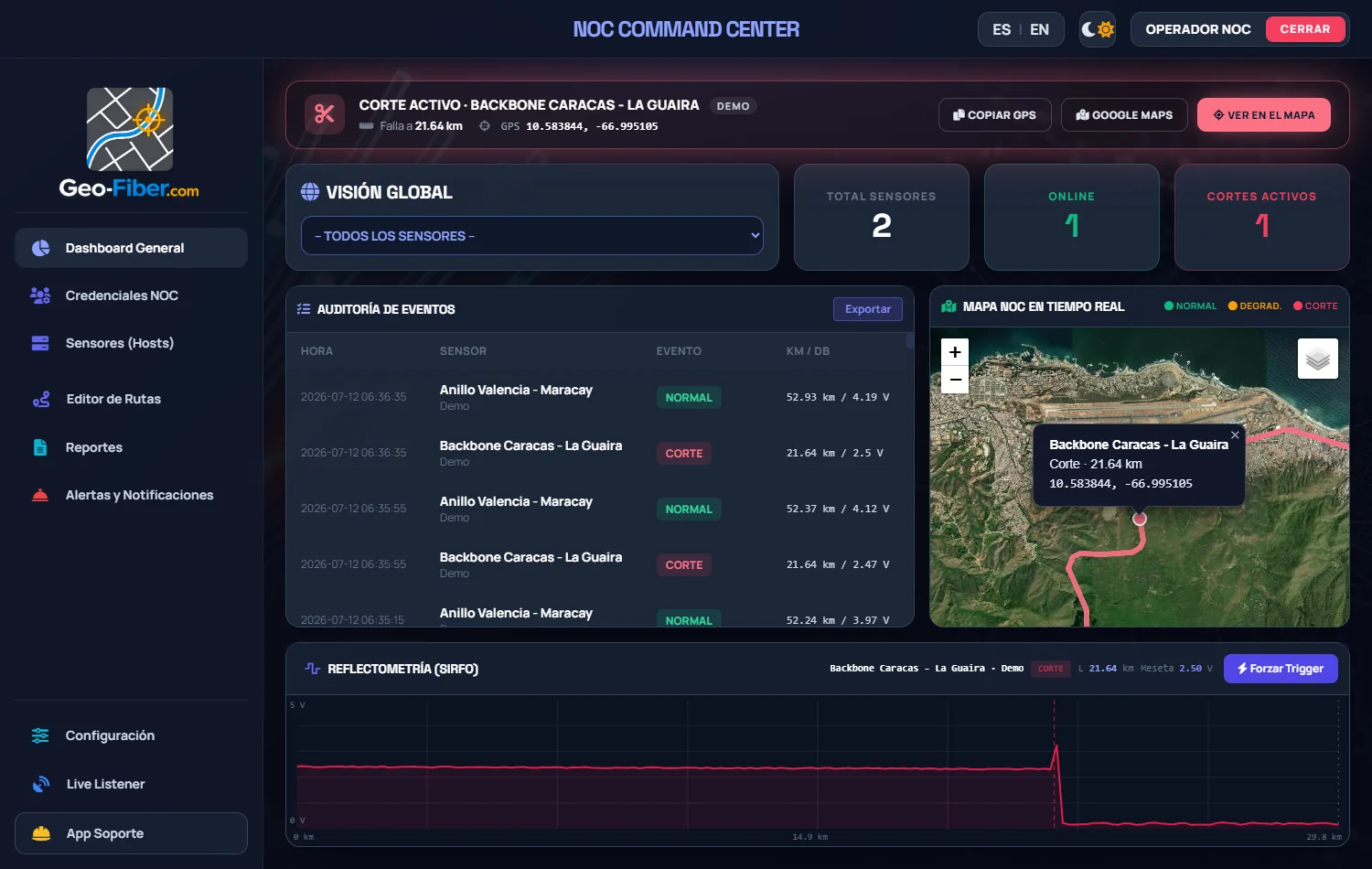Click the ONLINE sensors card
Viewport: 1372px width, 869px height.
(x=1071, y=217)
